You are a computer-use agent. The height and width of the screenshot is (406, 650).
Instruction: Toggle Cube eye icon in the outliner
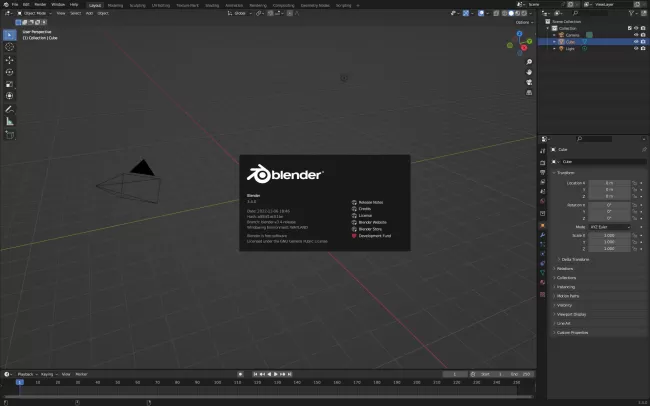[x=635, y=42]
